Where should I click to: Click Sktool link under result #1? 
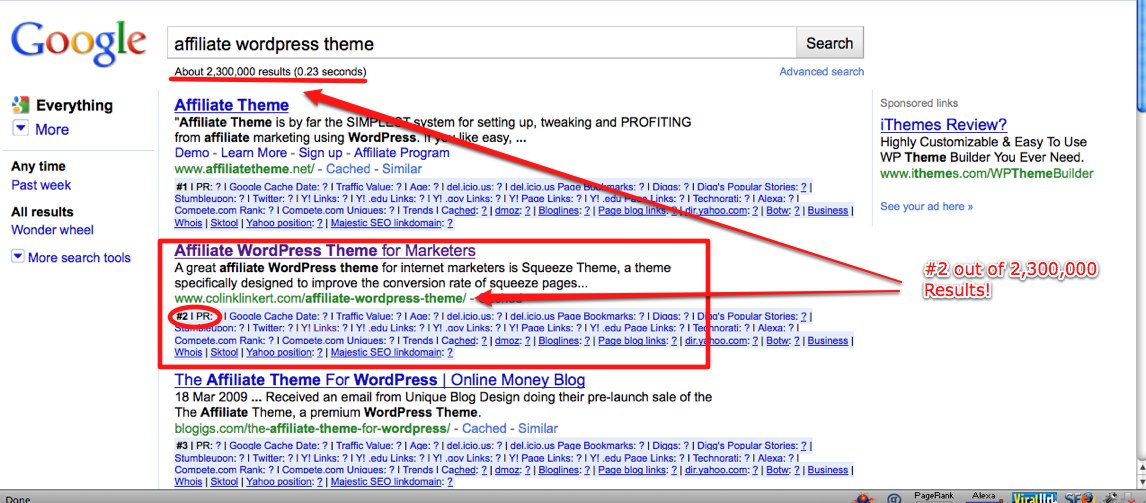tap(224, 223)
